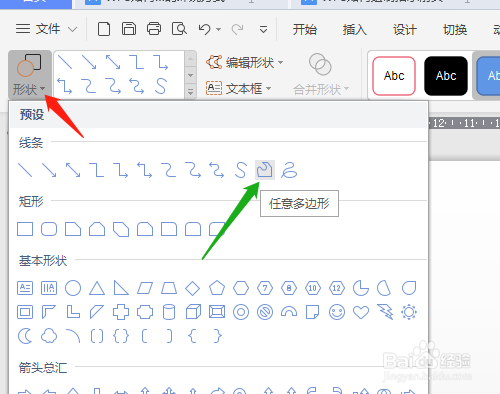Viewport: 500px width, 394px height.
Task: Select the cube shape
Action: coord(193,312)
